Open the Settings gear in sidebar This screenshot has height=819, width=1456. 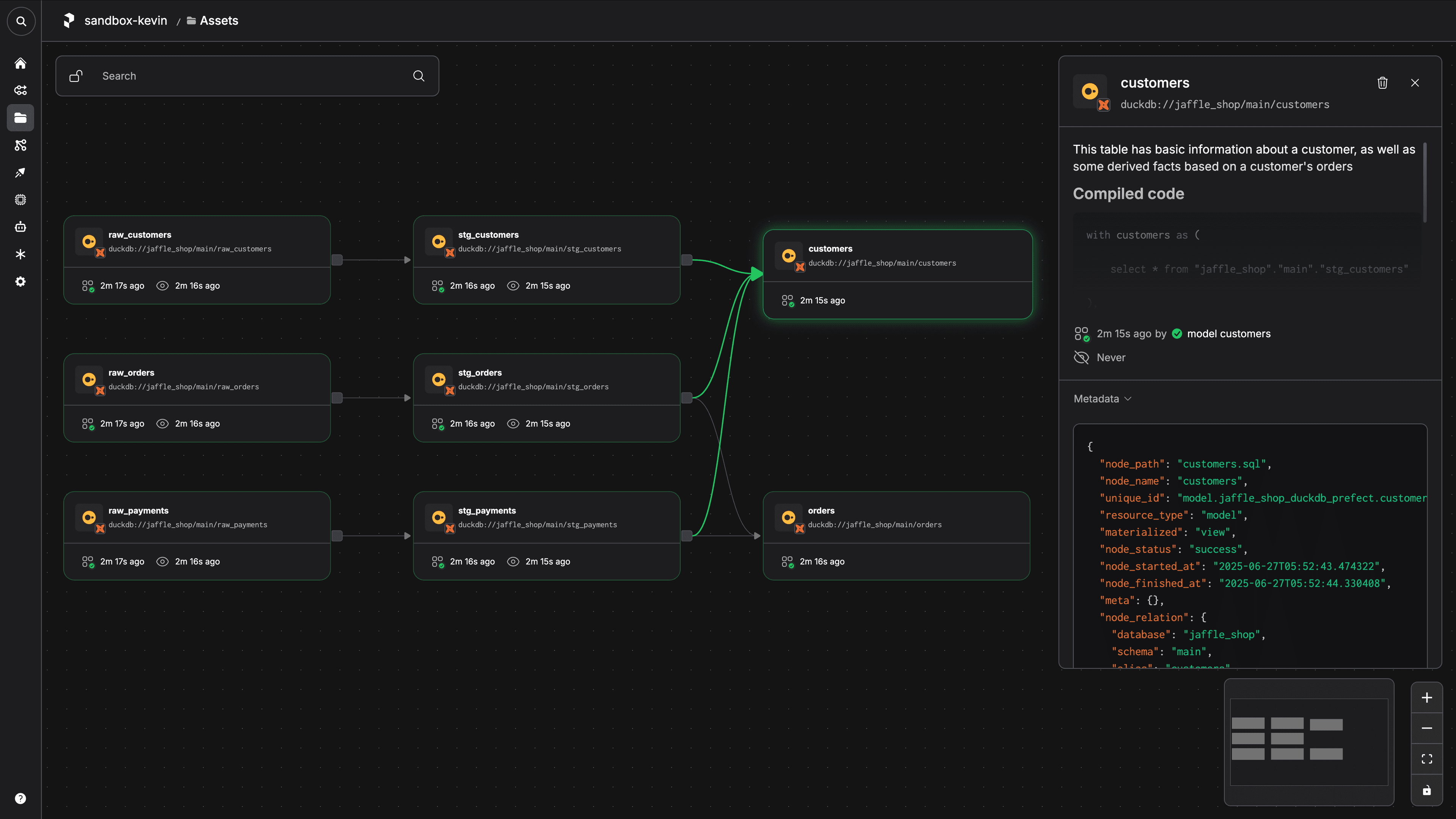pos(20,281)
